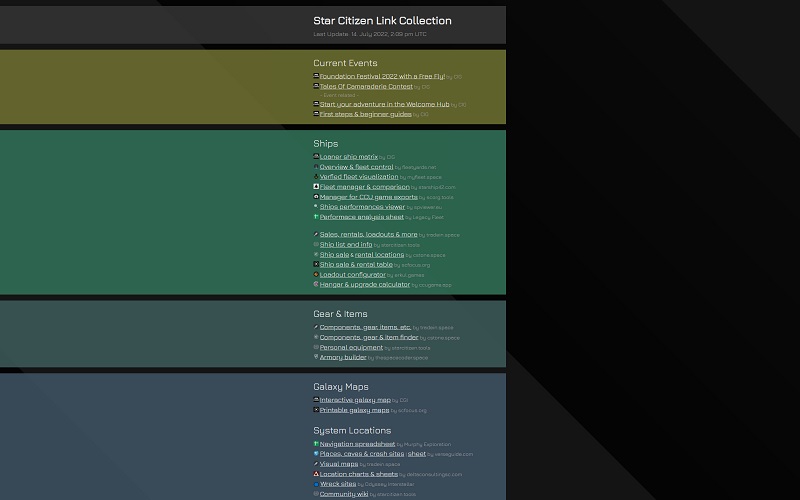
Task: Click icon beside Location charts & sheets
Action: click(x=316, y=474)
